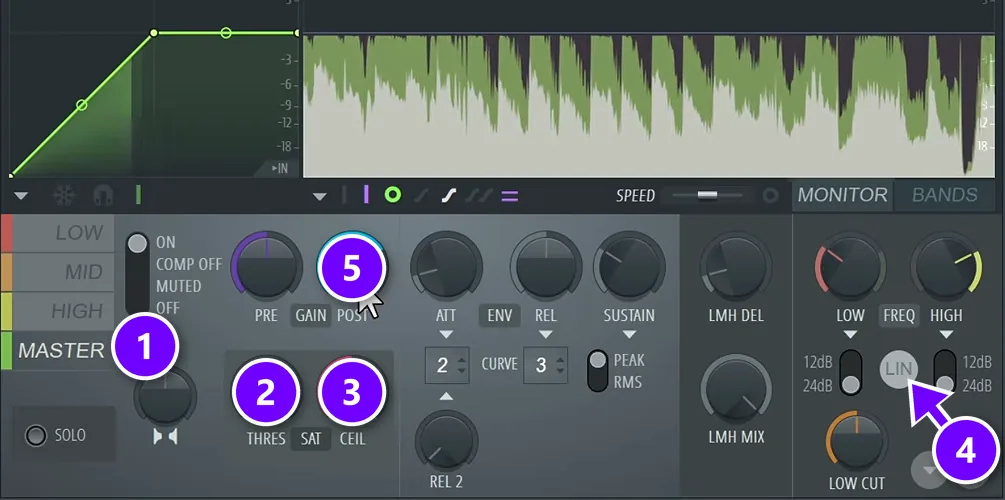
Task: Click the HIGH frequency knob with yellow arc
Action: pos(946,266)
